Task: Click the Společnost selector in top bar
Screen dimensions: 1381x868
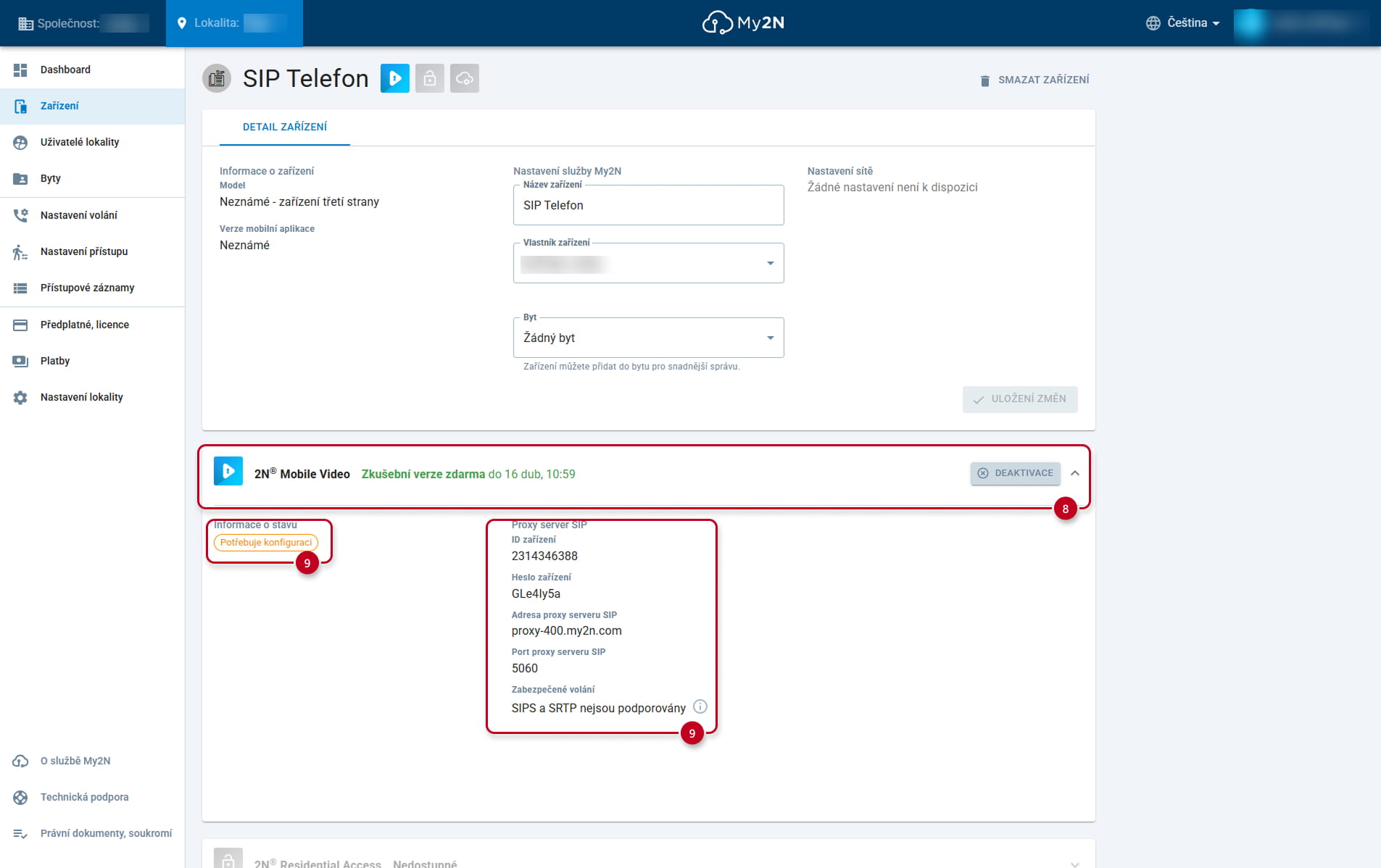Action: pos(83,23)
